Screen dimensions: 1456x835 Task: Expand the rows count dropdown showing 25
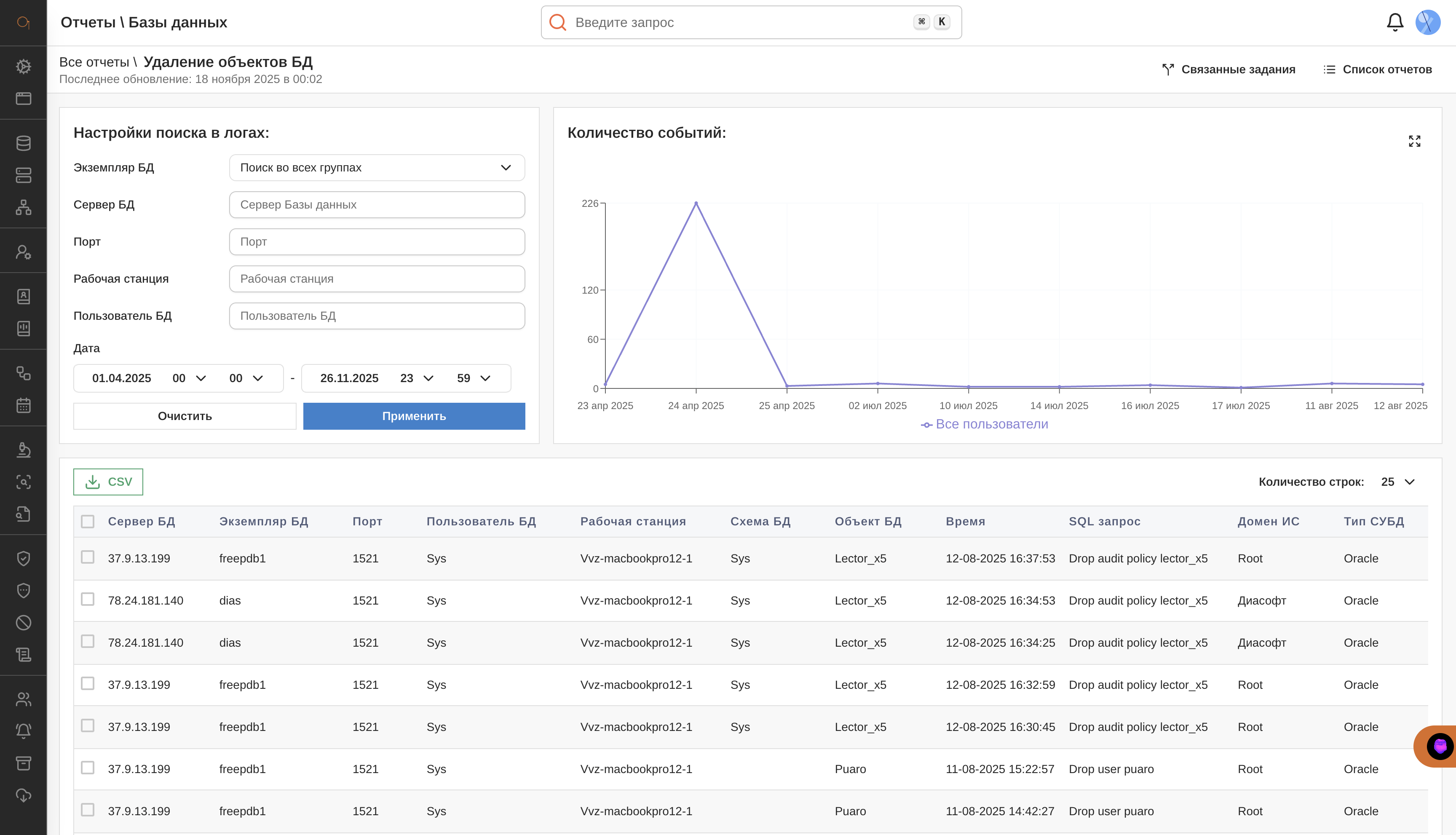tap(1398, 482)
